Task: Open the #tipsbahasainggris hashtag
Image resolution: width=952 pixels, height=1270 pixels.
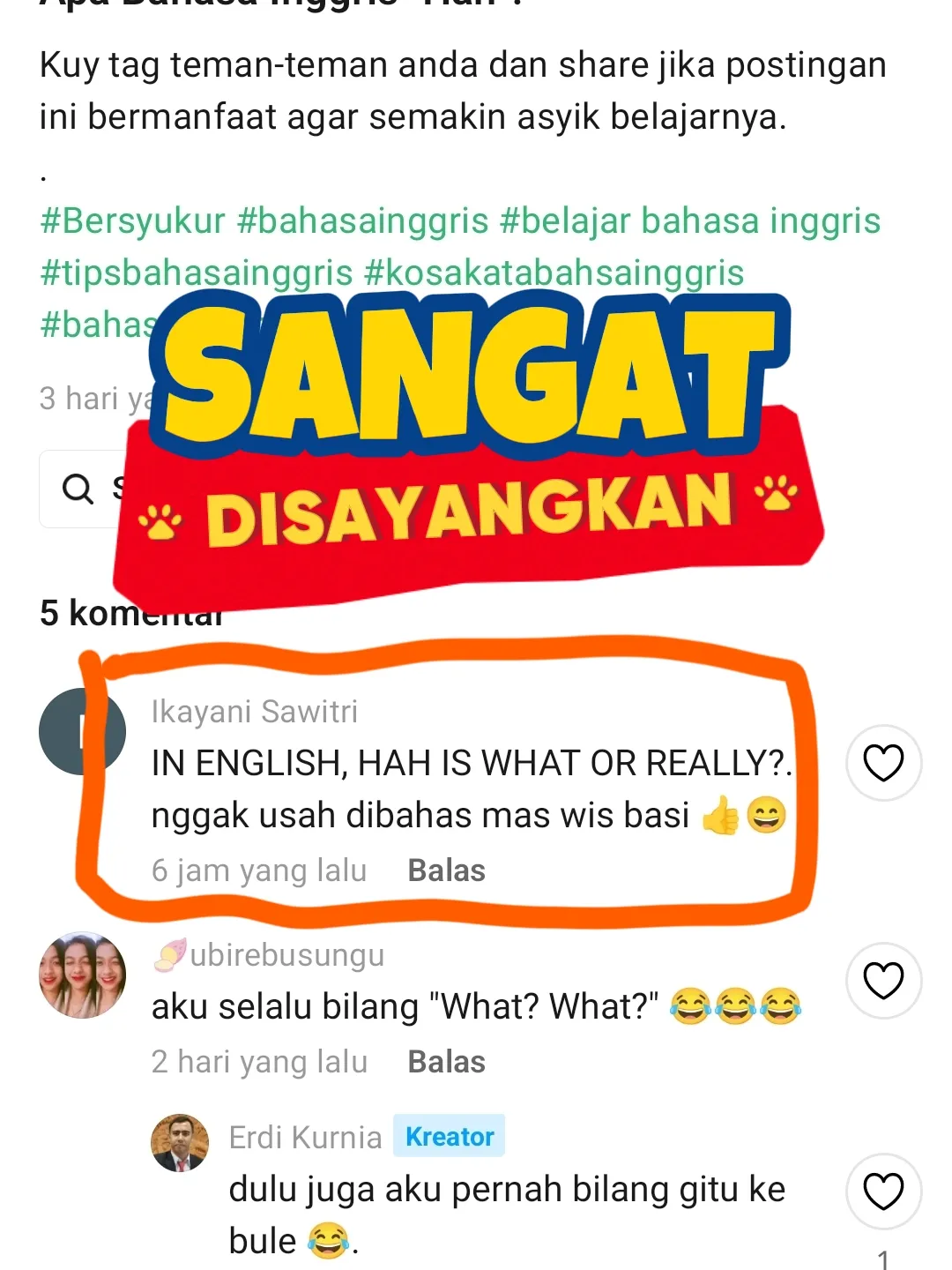Action: click(197, 273)
